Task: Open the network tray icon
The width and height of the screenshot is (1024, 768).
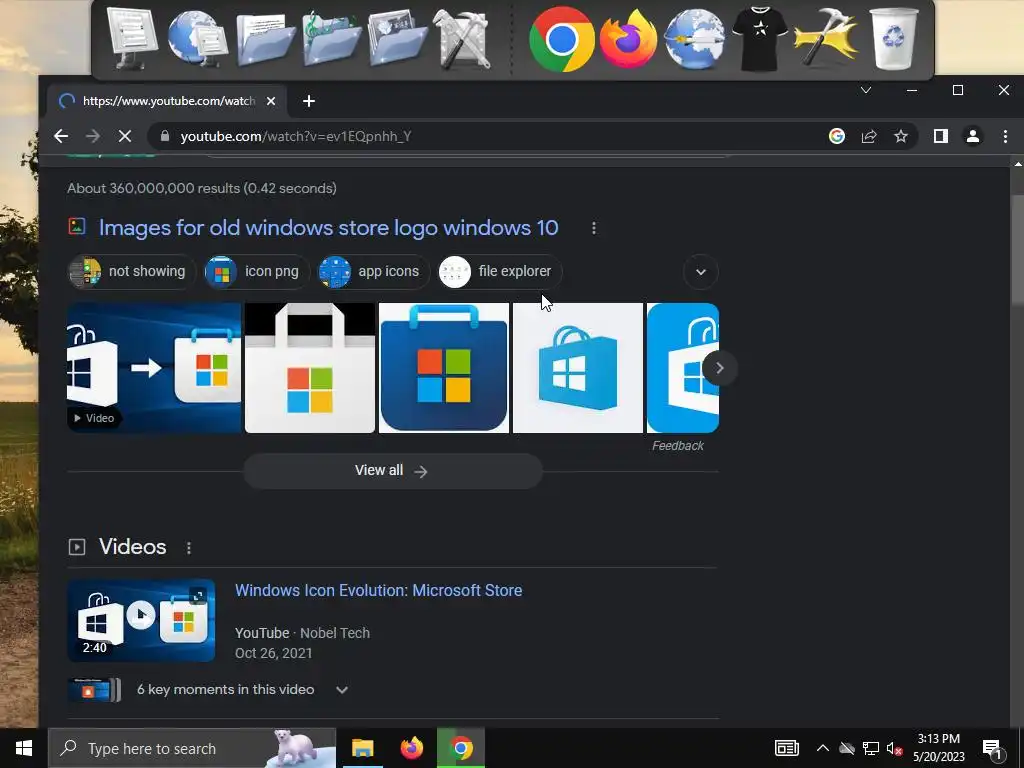Action: pos(871,748)
